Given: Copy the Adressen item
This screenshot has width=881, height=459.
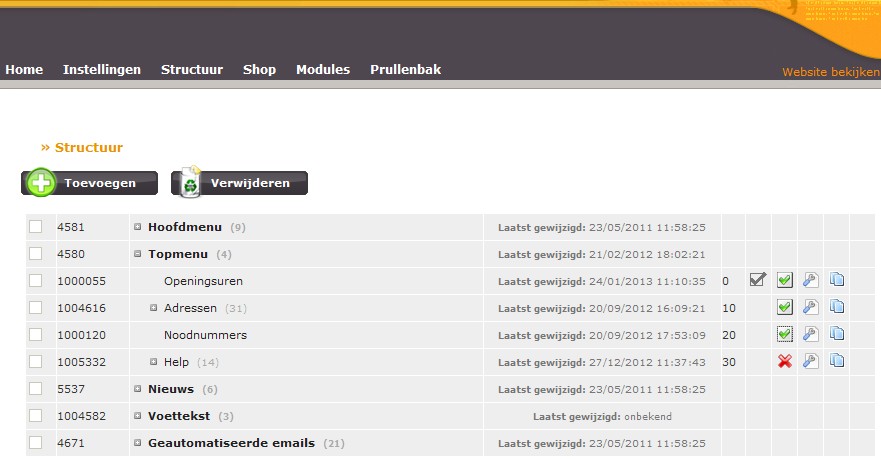Looking at the screenshot, I should click(837, 306).
